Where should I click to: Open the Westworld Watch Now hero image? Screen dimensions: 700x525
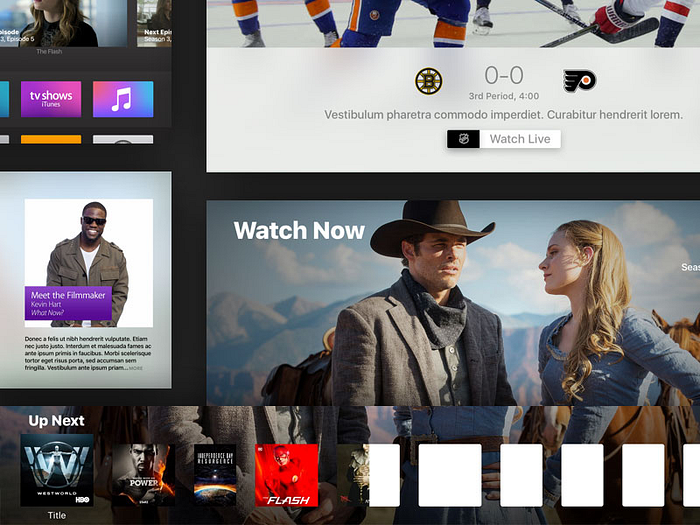[x=453, y=303]
